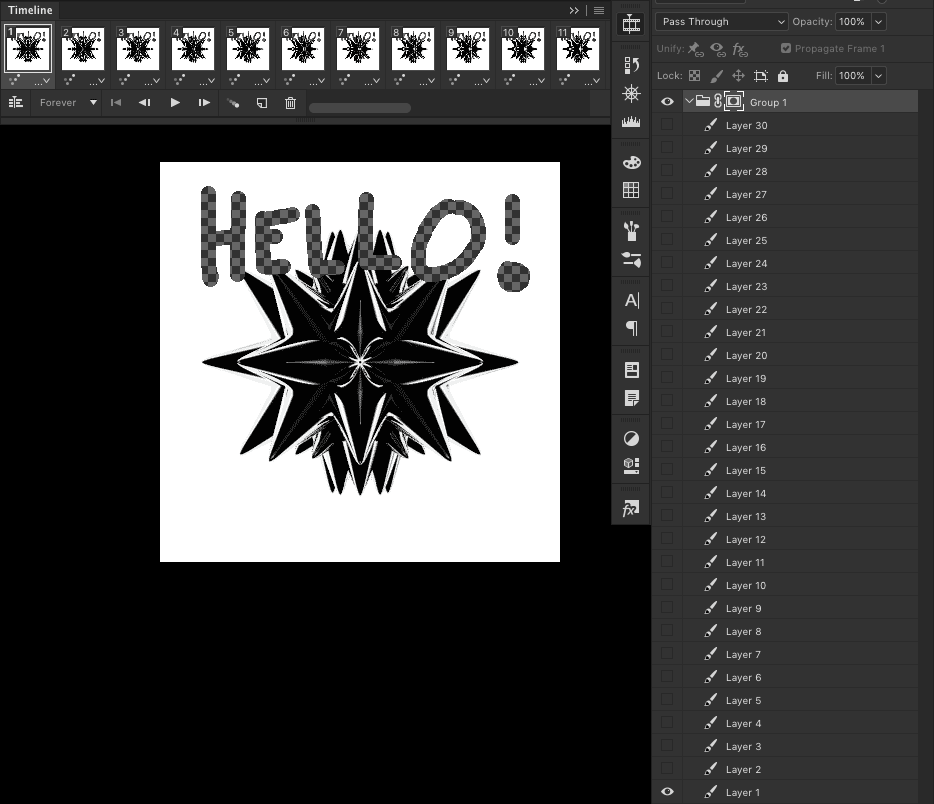Show Layer 30 in the Layers panel
The height and width of the screenshot is (804, 934).
pos(667,125)
